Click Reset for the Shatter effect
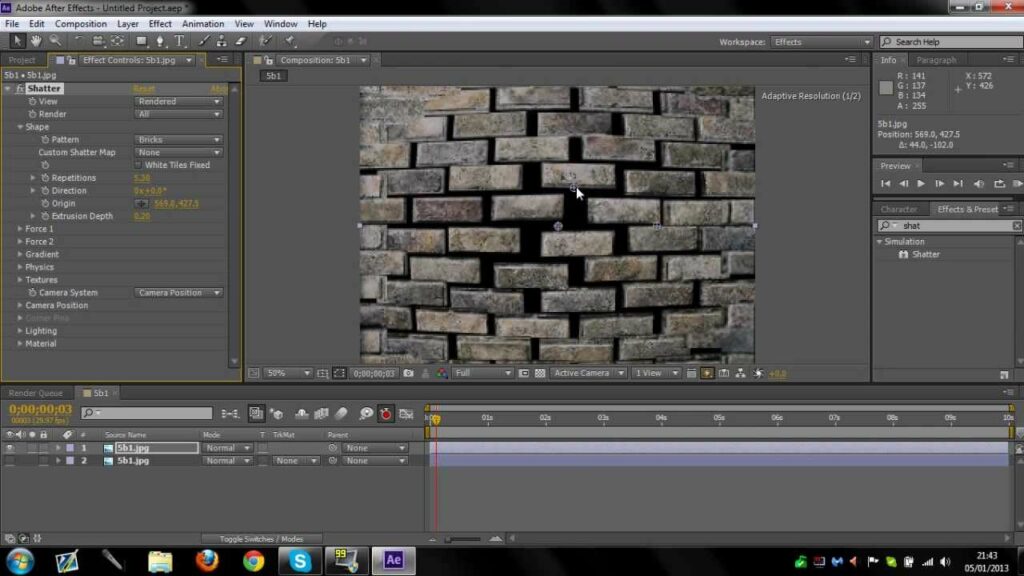Viewport: 1024px width, 576px height. click(x=144, y=89)
